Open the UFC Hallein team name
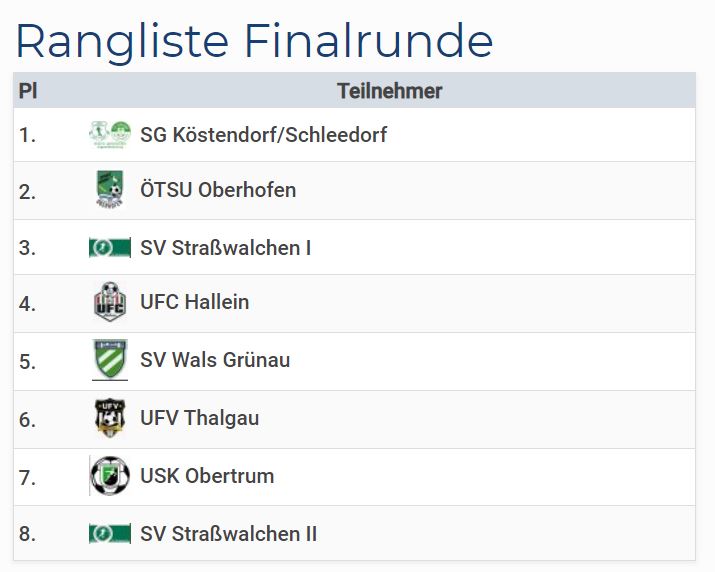715x572 pixels. (195, 302)
